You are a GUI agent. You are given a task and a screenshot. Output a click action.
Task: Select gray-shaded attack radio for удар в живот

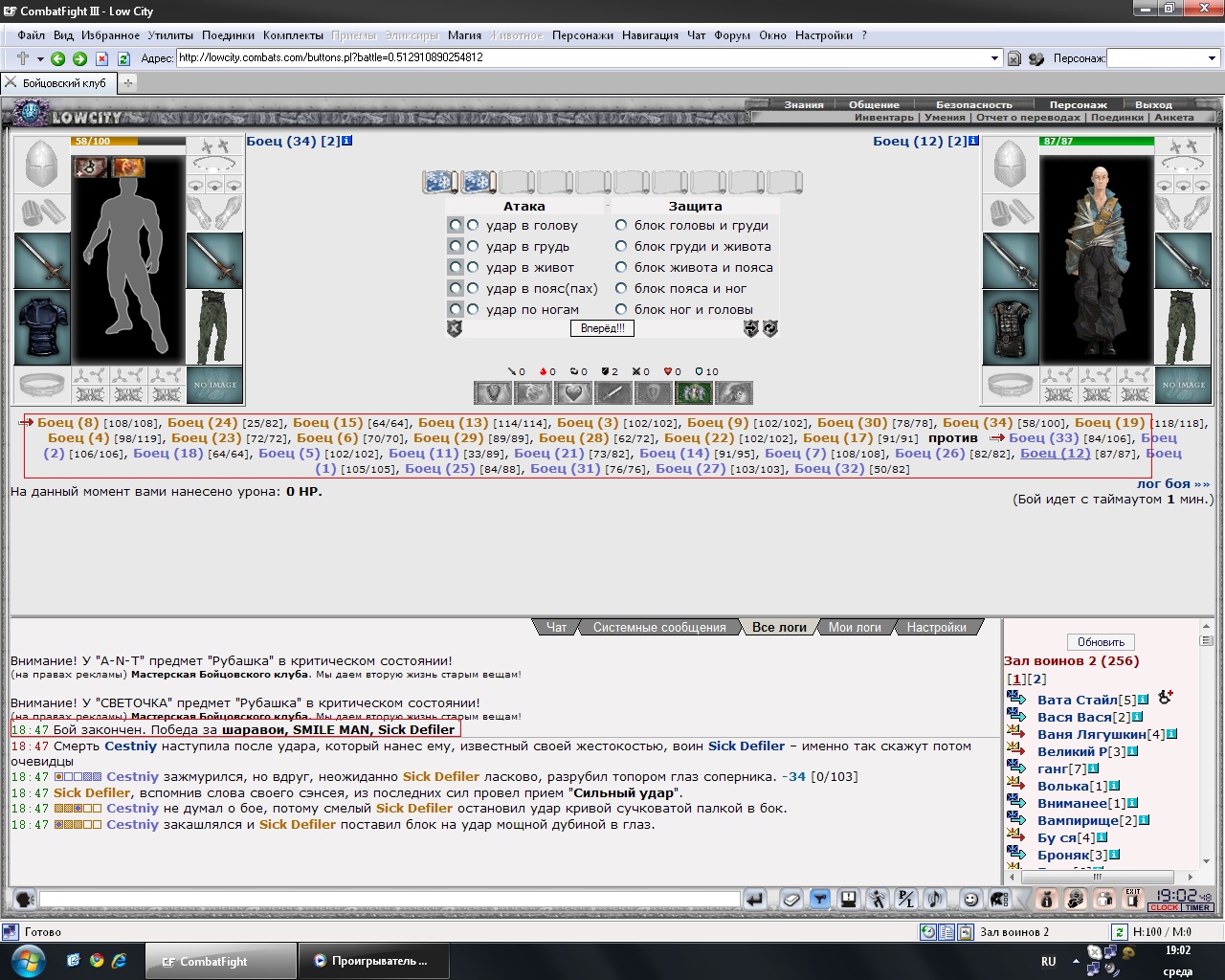coord(456,267)
